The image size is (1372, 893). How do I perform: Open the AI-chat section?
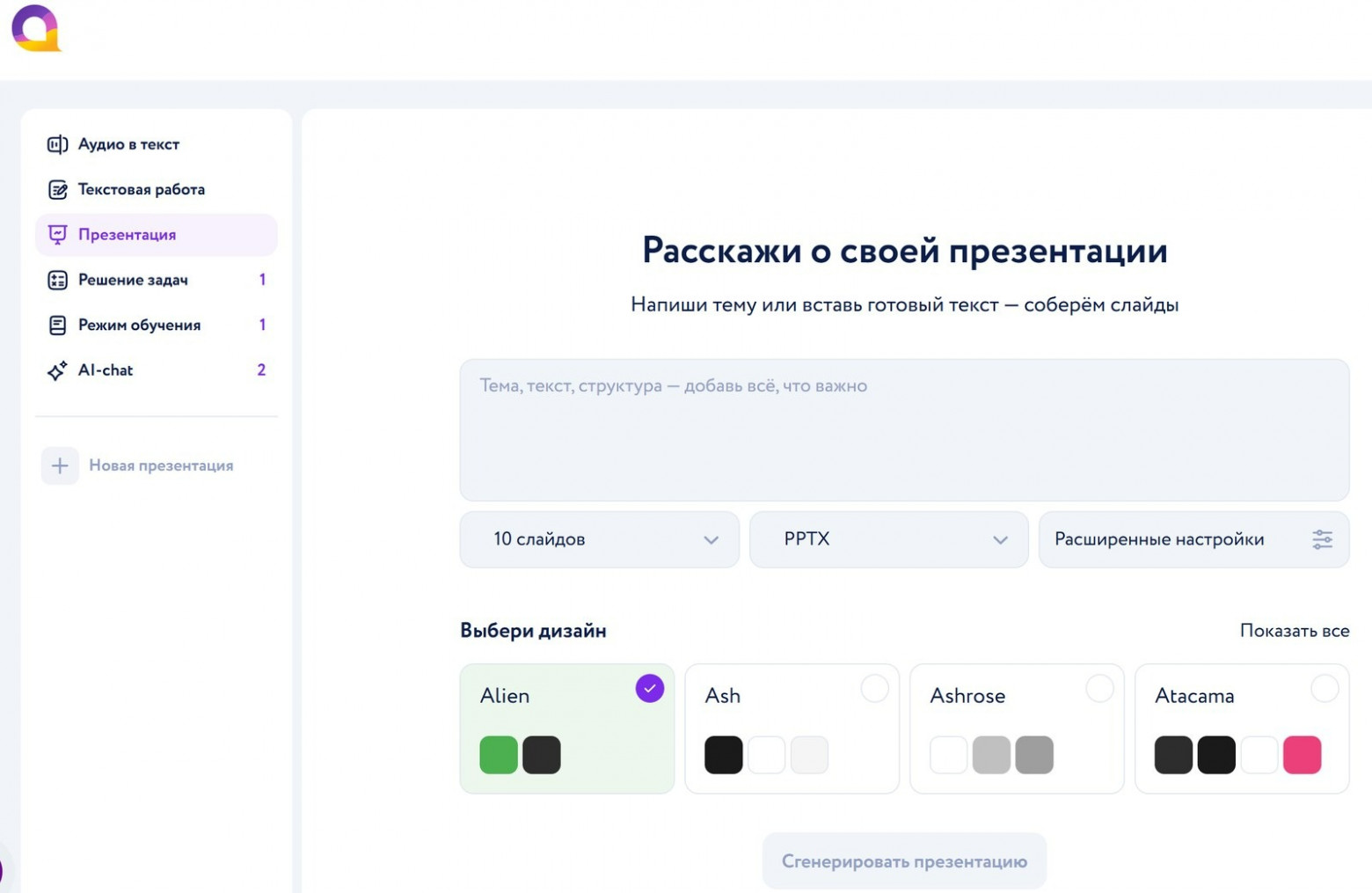(x=157, y=370)
